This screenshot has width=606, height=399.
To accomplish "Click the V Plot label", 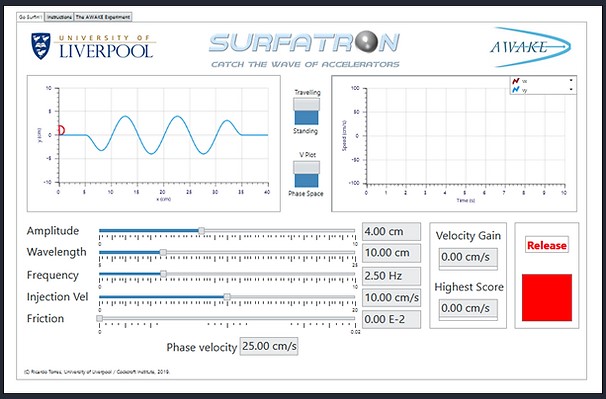I will click(308, 155).
